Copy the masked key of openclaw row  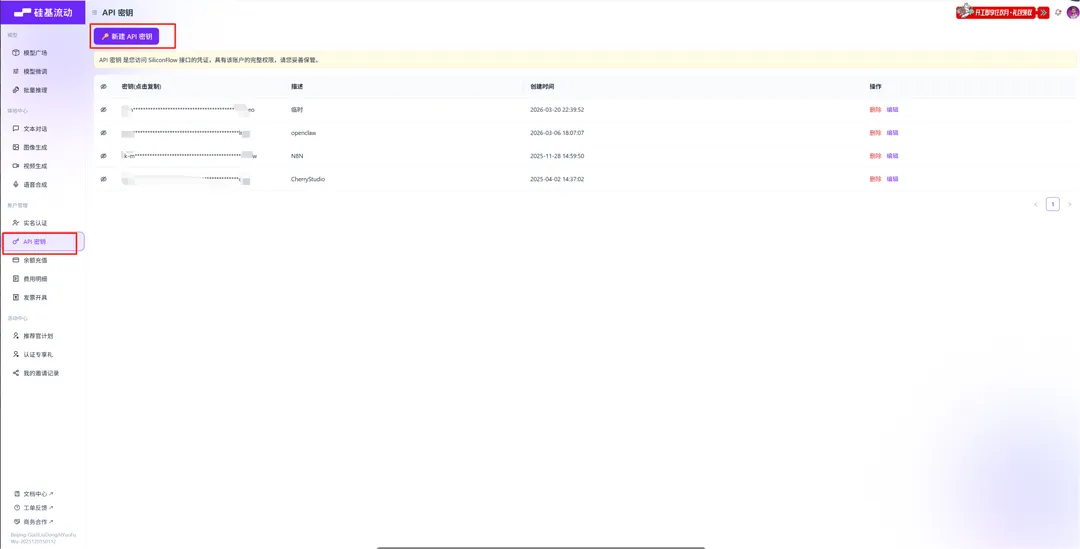(x=185, y=132)
